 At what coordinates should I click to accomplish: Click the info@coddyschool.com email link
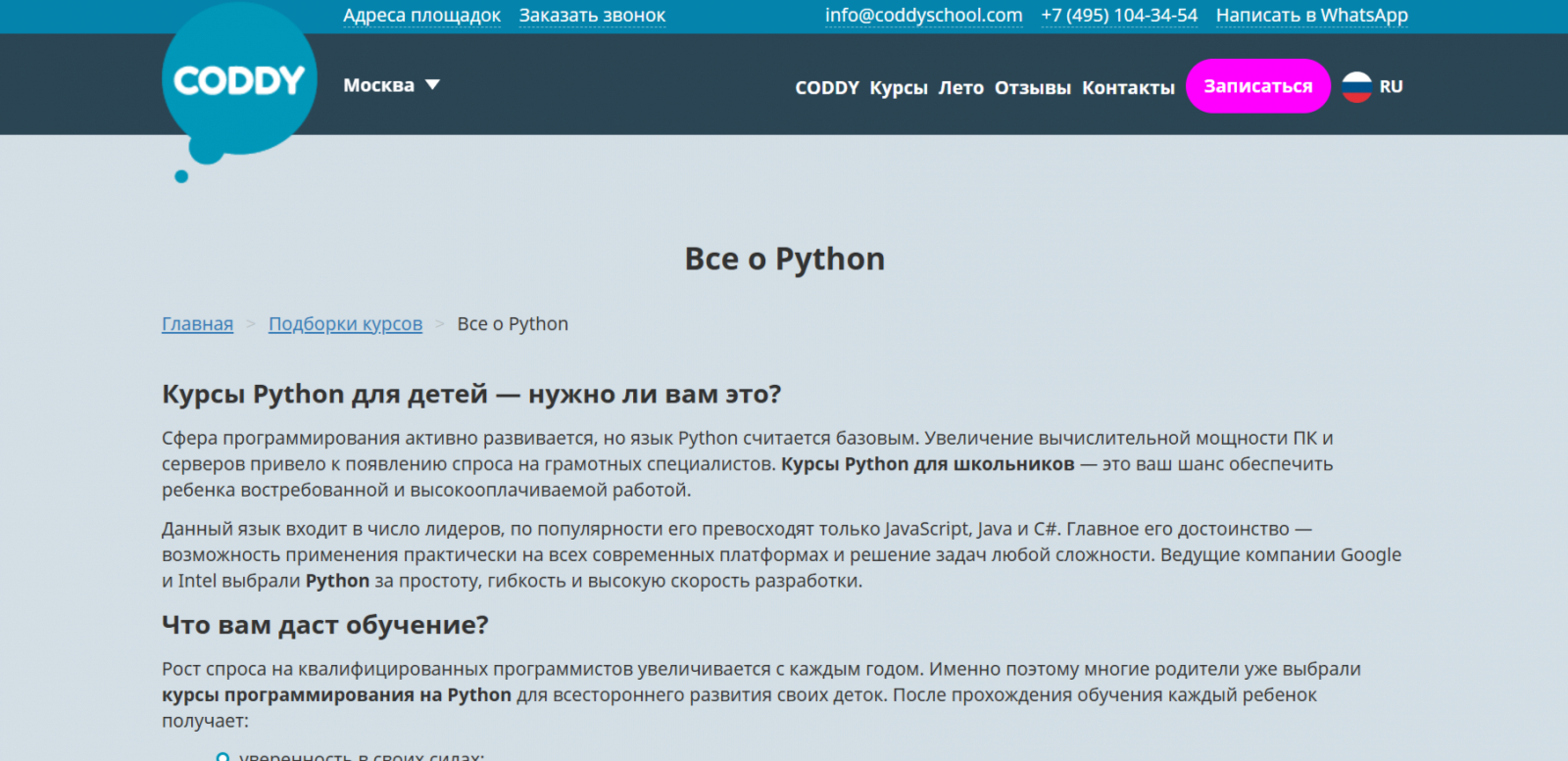(x=923, y=16)
